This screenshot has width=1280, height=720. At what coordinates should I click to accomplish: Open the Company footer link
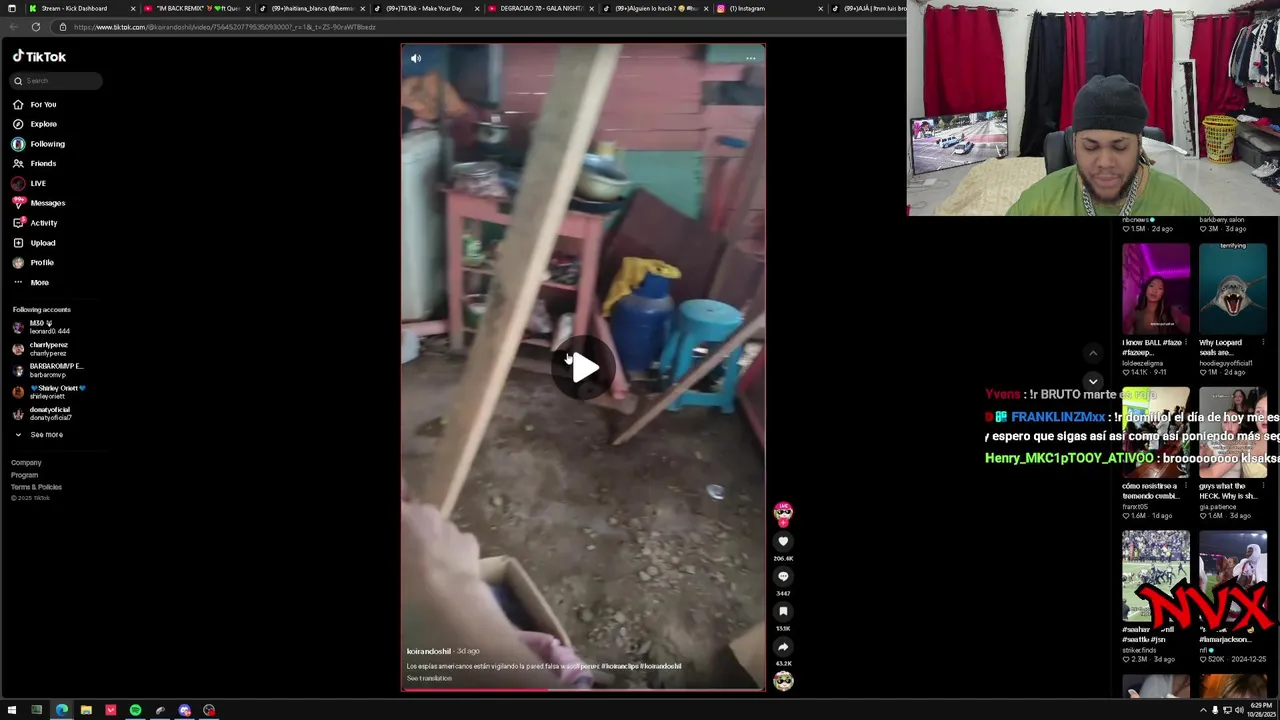coord(26,463)
